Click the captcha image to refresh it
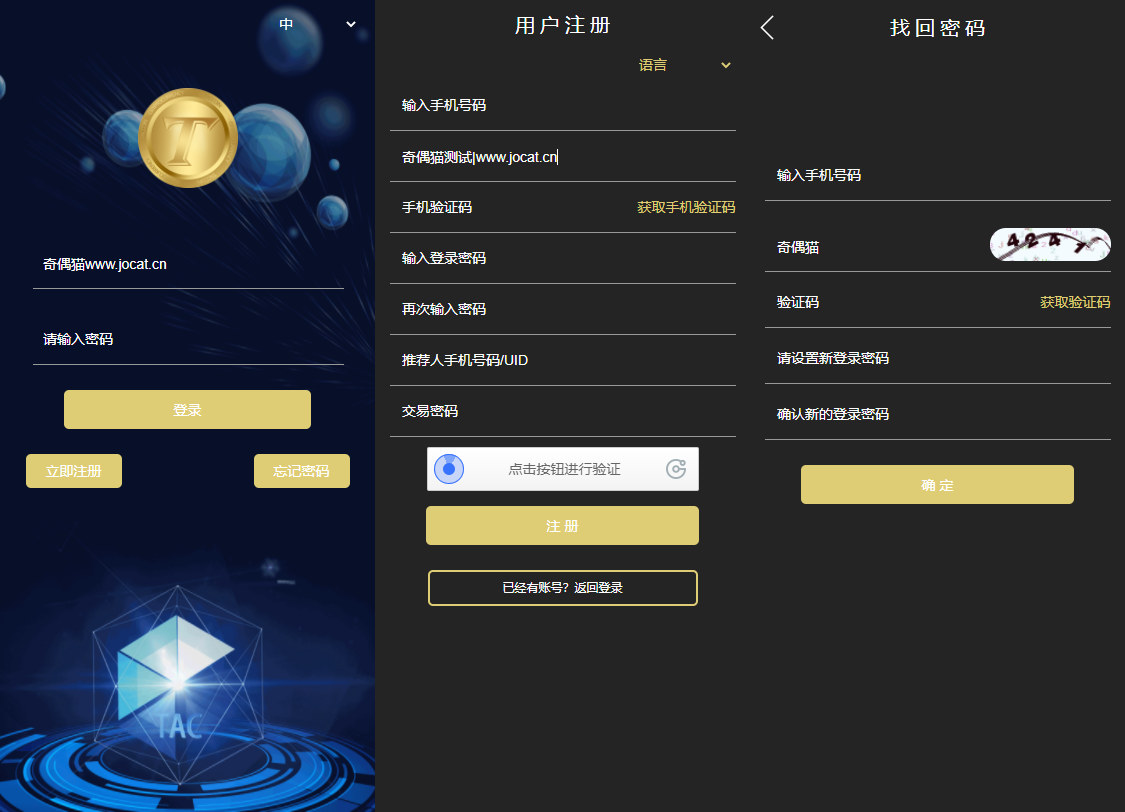Screen dimensions: 1125x812 click(1050, 245)
